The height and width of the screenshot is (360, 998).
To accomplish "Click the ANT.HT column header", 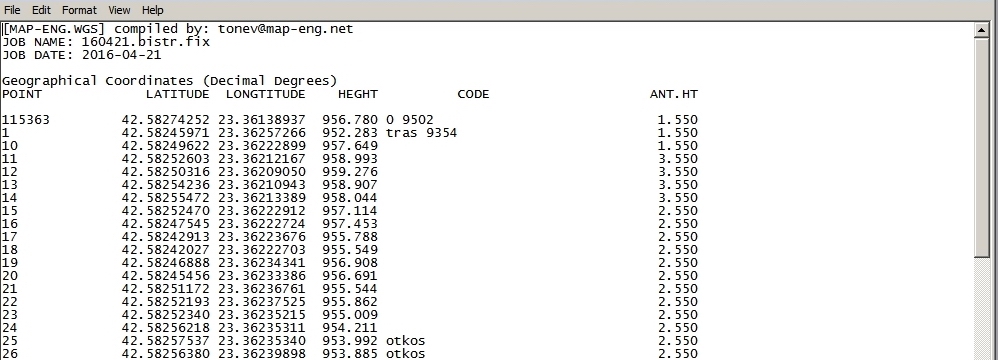I will pyautogui.click(x=674, y=94).
